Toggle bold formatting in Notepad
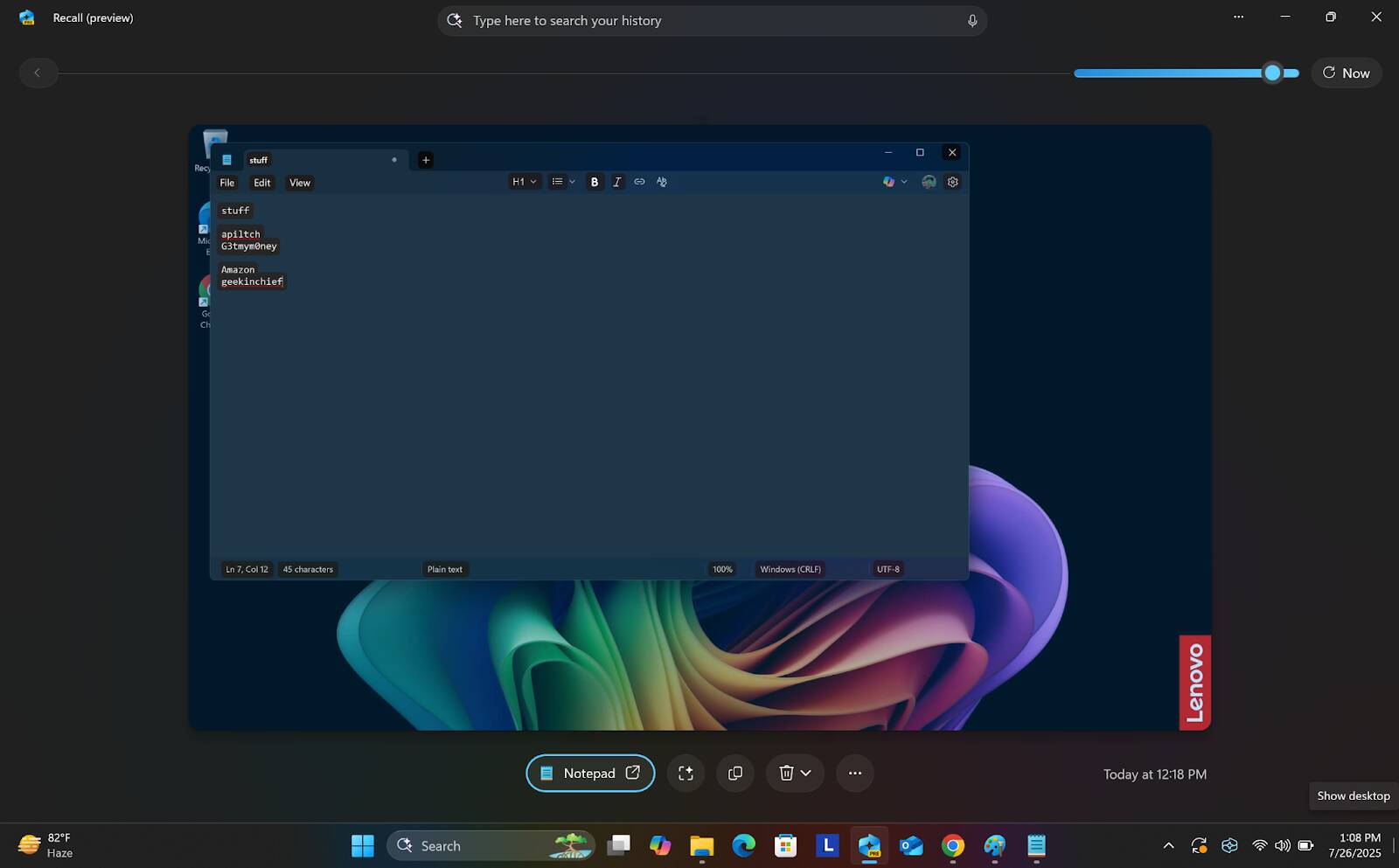The height and width of the screenshot is (868, 1399). click(x=595, y=182)
